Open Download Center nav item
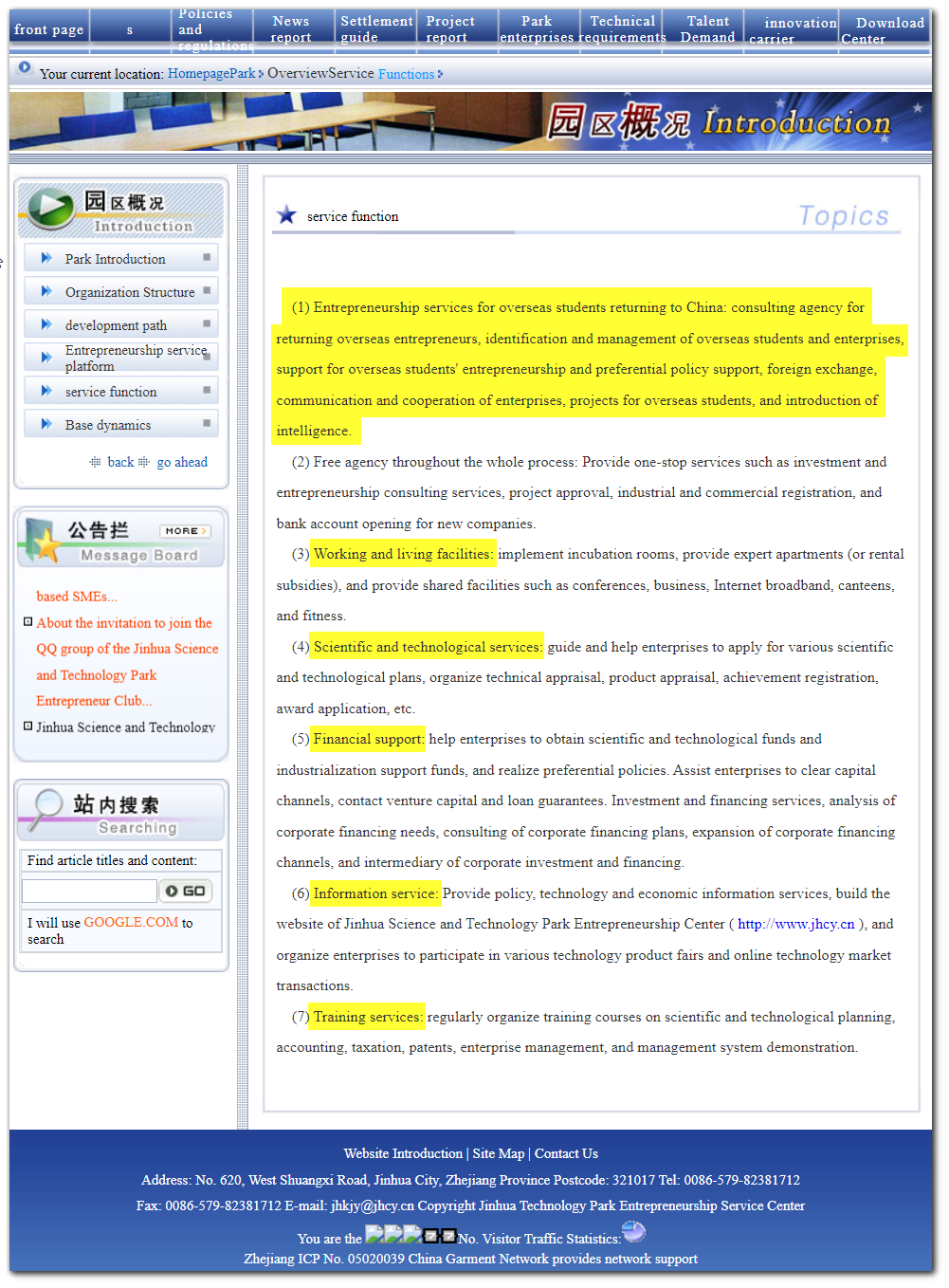This screenshot has width=949, height=1288. coord(883,30)
